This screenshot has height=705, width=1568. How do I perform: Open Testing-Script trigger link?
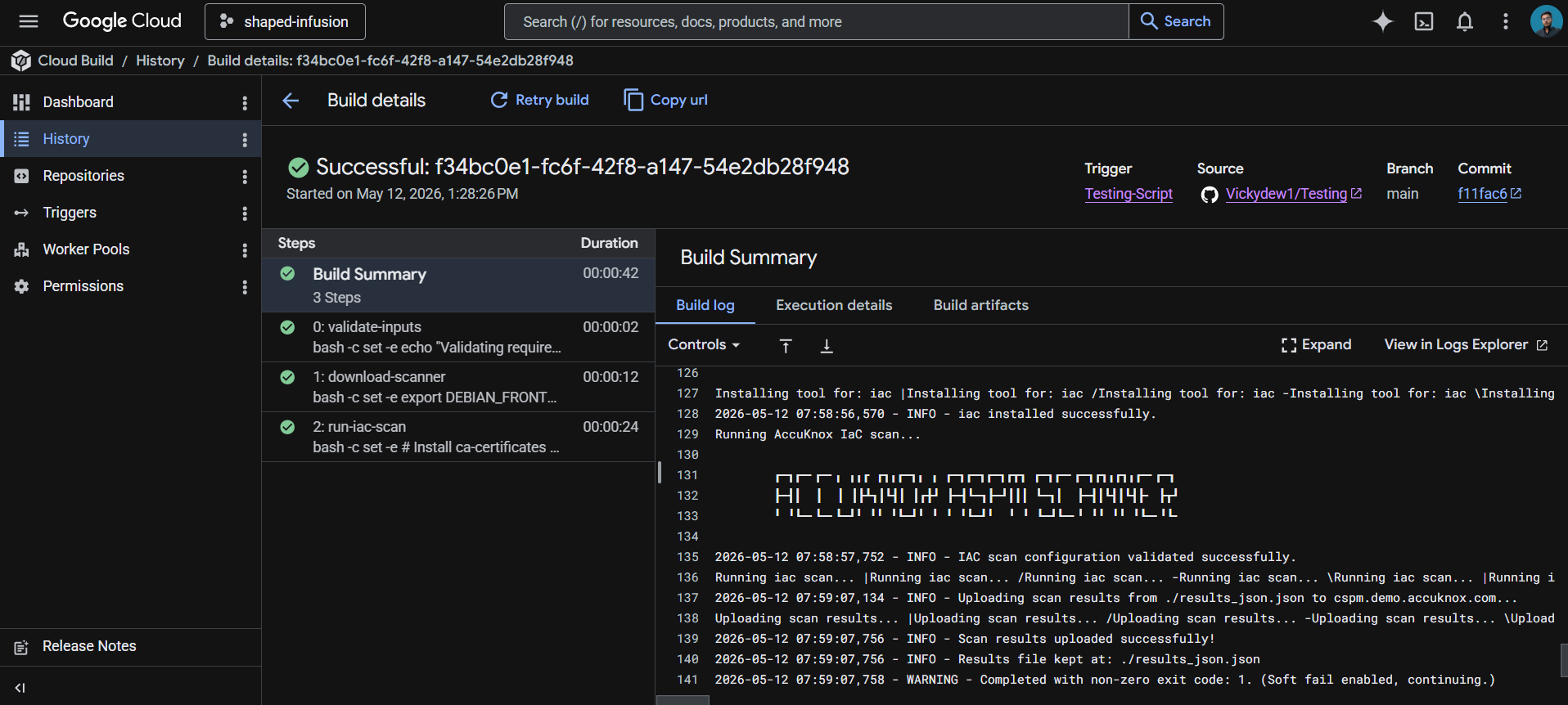[x=1129, y=194]
